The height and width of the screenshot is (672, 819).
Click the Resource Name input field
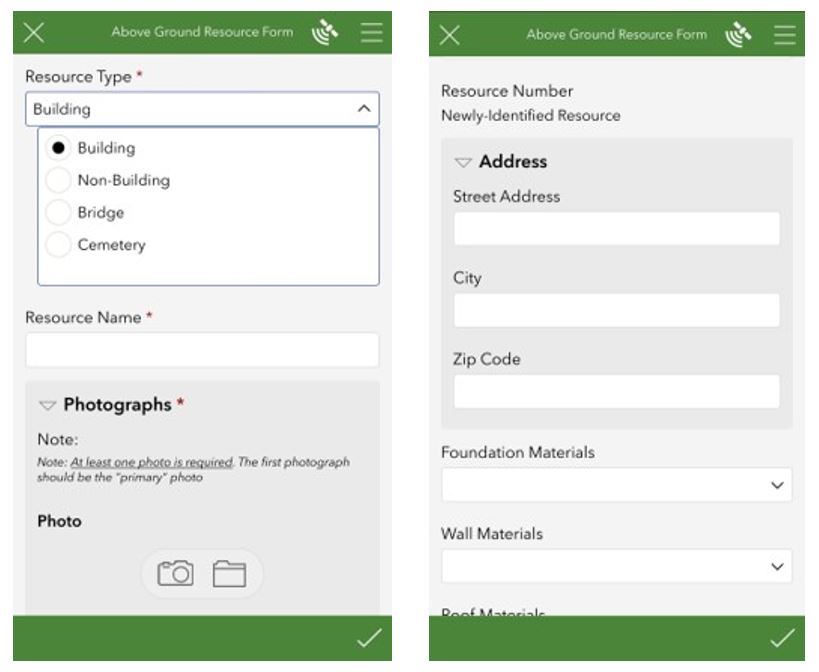(x=202, y=350)
